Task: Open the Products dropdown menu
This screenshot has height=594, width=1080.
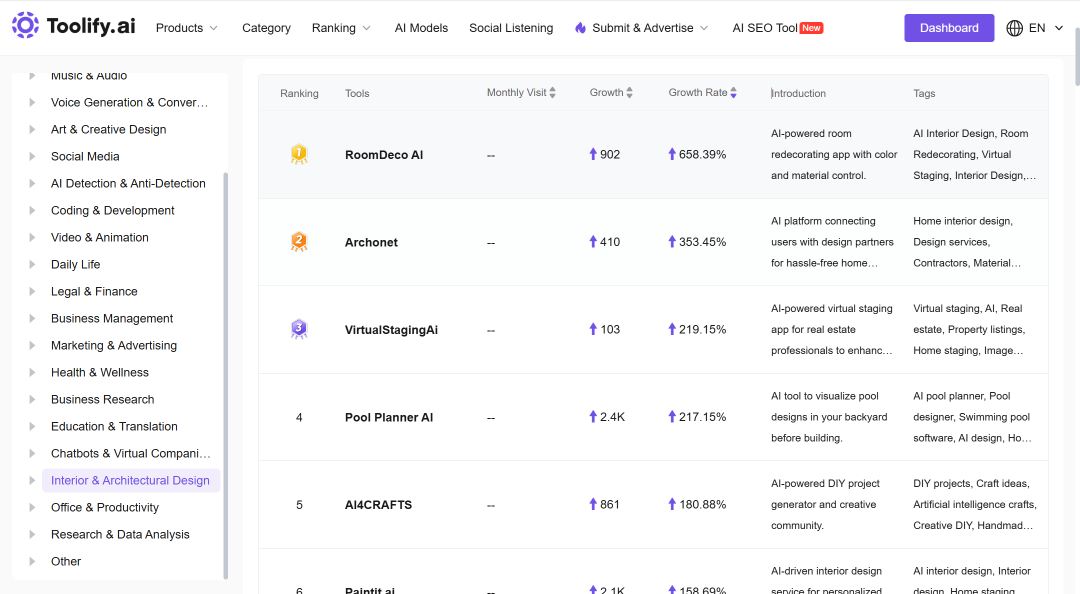Action: pos(187,28)
